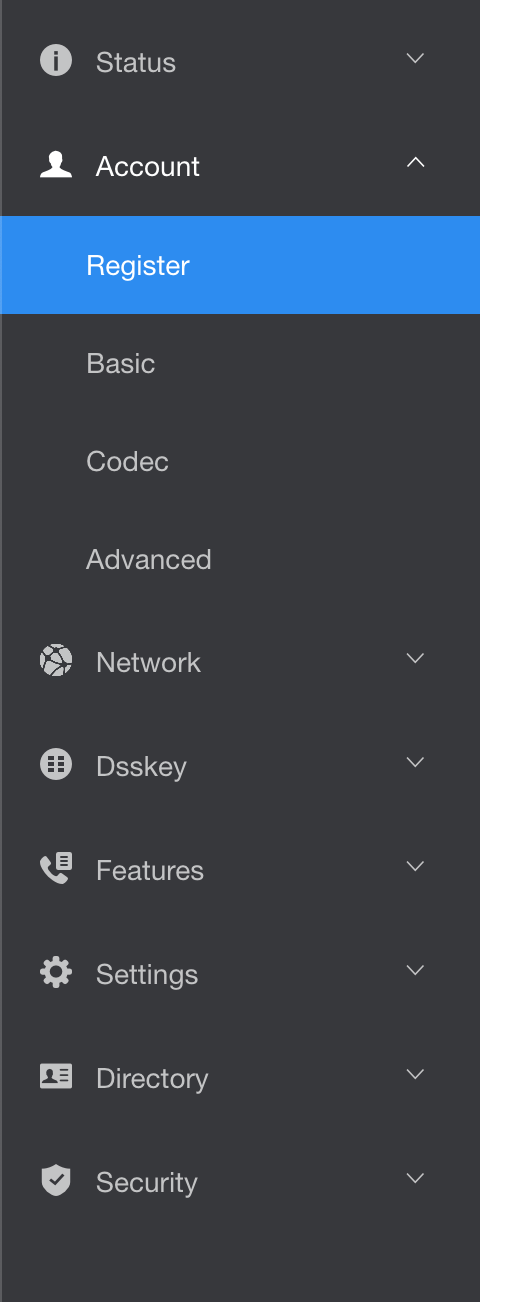Screen dimensions: 526x1302
Task: Click the Directory contact card icon
Action: tap(55, 1076)
